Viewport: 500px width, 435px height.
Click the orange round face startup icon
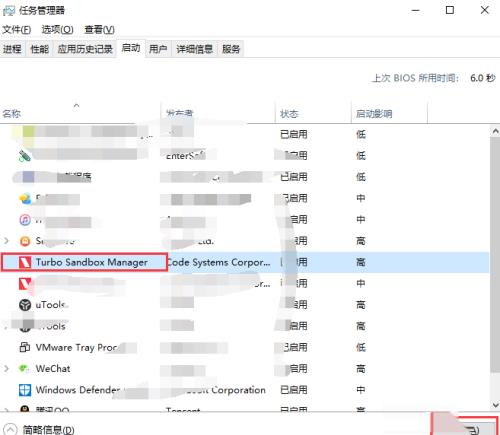(x=25, y=241)
